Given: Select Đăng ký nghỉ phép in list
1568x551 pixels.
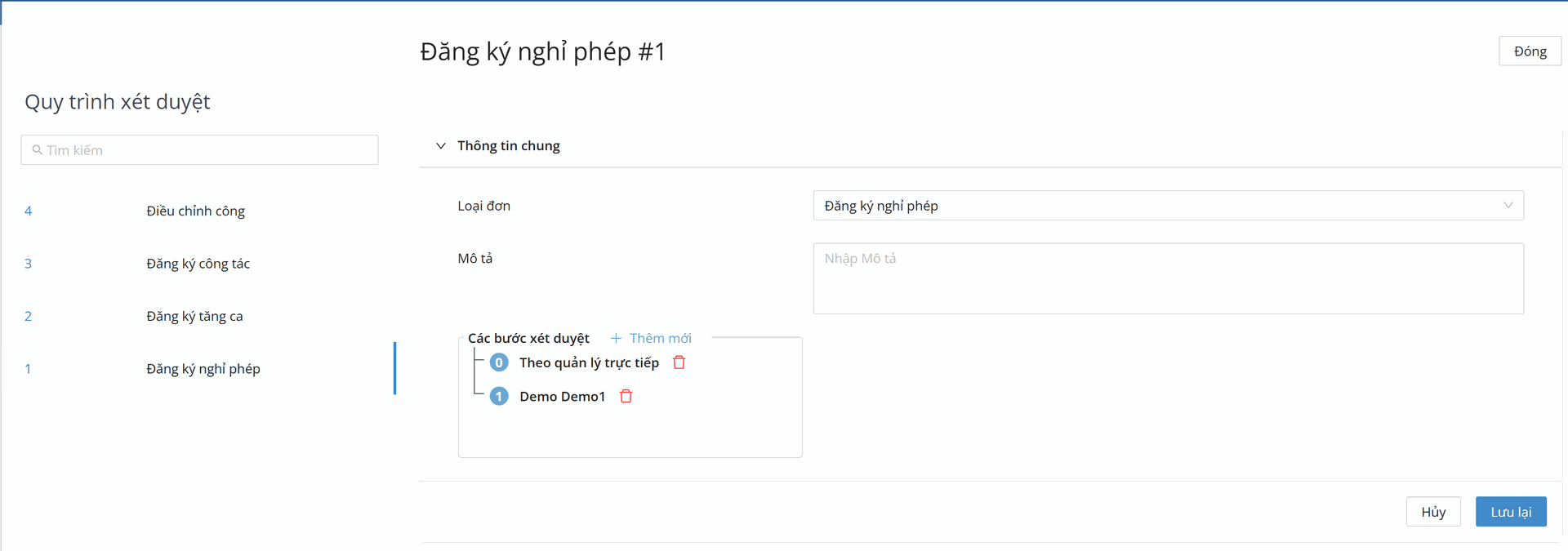Looking at the screenshot, I should (x=203, y=369).
